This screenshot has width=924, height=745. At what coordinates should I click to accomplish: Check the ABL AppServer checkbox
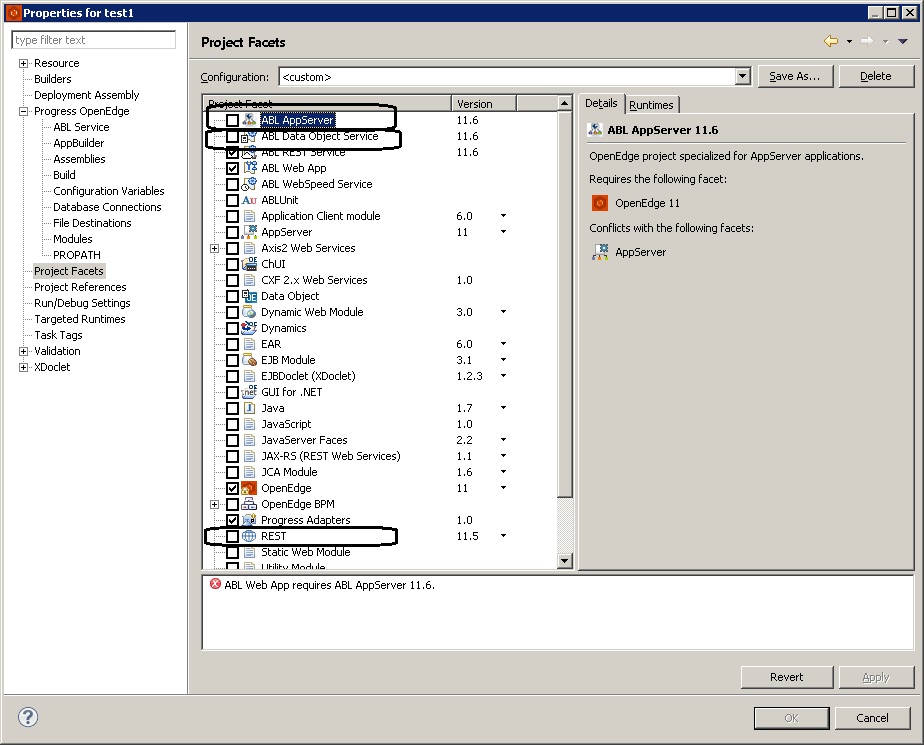point(233,120)
